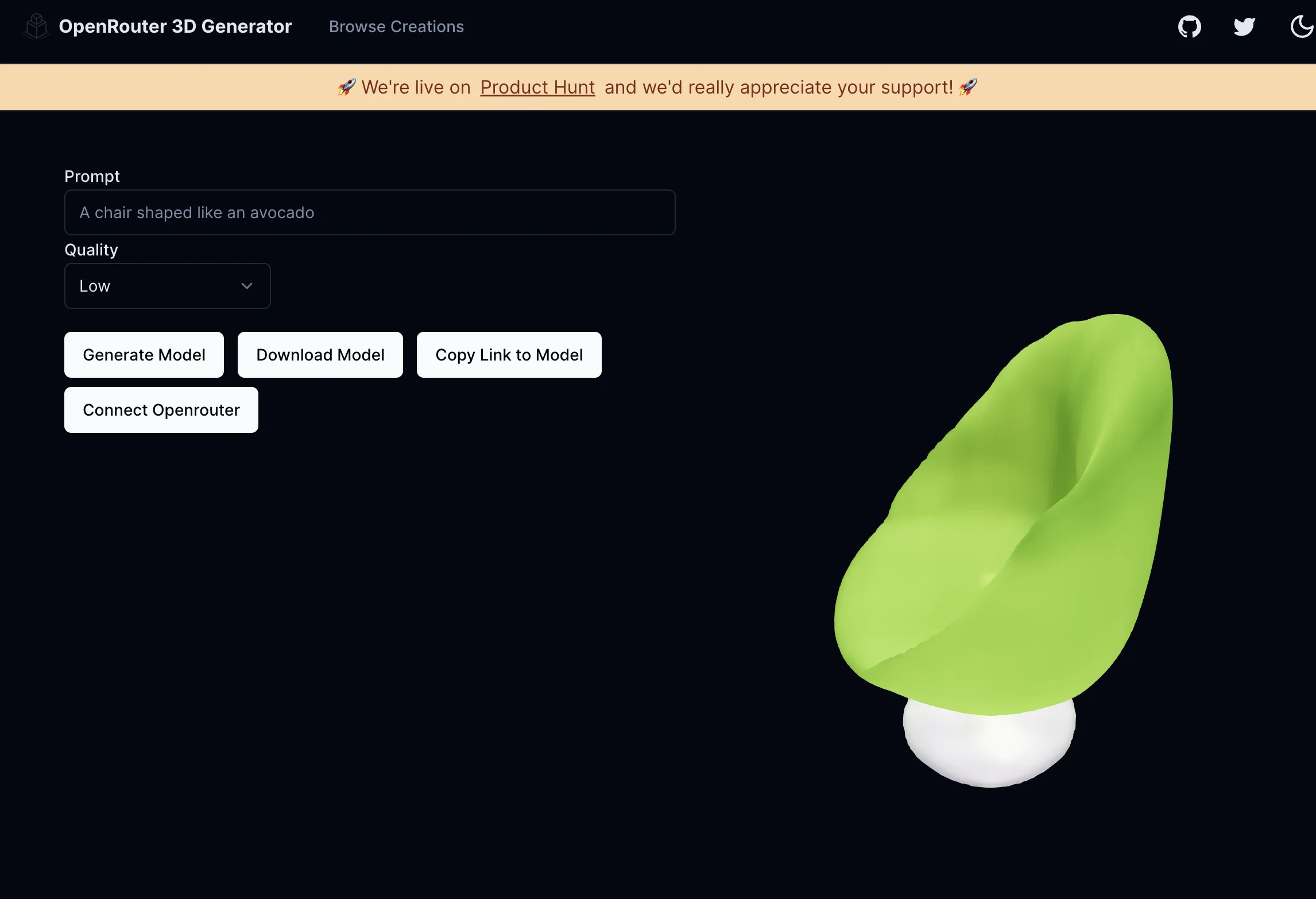
Task: Click the Connect Openrouter button
Action: pos(161,410)
